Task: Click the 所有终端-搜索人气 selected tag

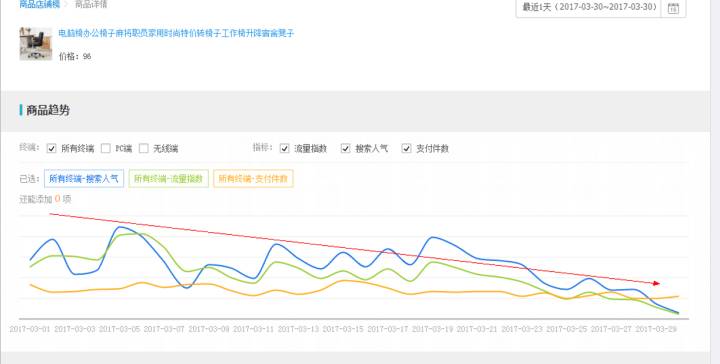Action: coord(84,179)
